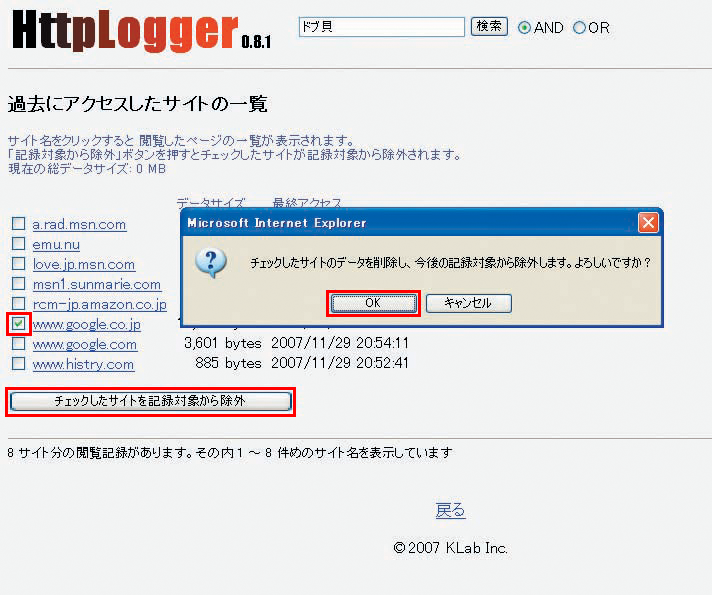
Task: Tick the a.rad.msn.com checkbox
Action: [18, 223]
